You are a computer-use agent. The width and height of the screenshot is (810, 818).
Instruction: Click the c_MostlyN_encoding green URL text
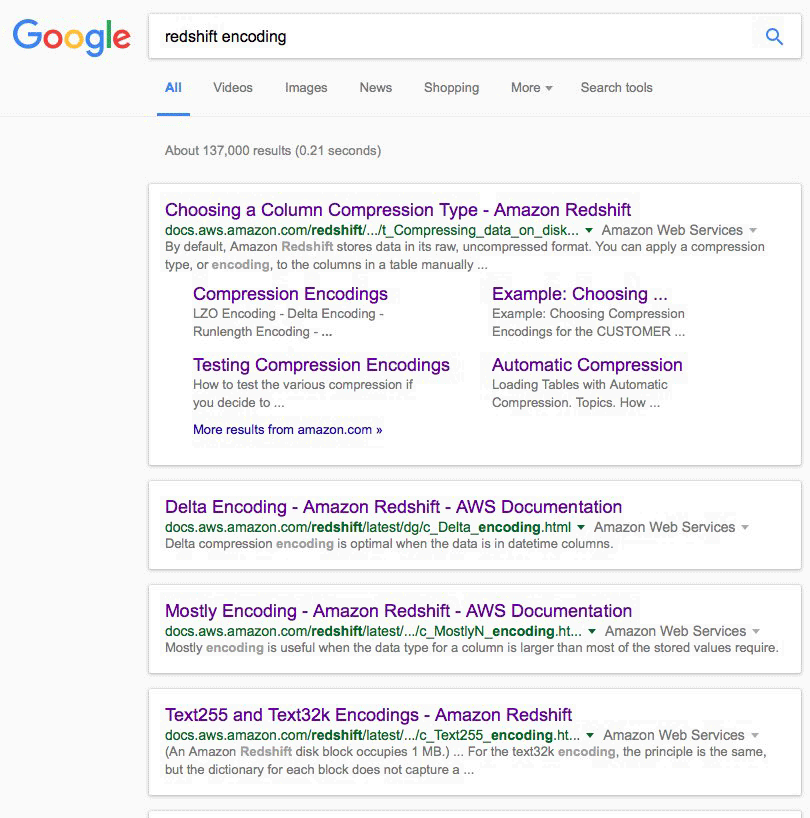(373, 631)
